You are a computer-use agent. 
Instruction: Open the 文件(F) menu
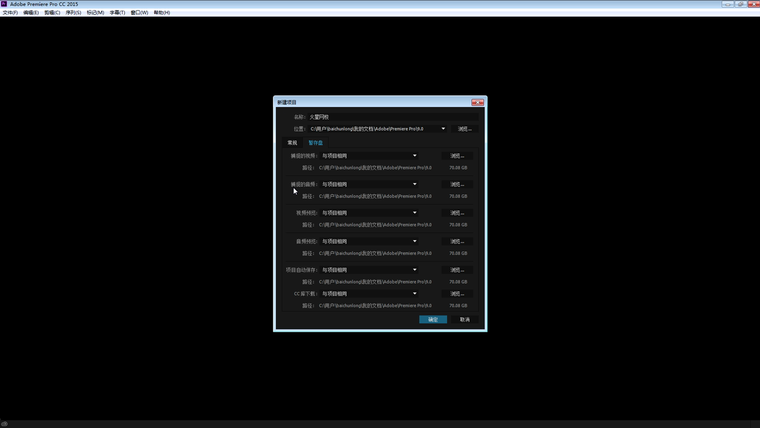(x=10, y=13)
